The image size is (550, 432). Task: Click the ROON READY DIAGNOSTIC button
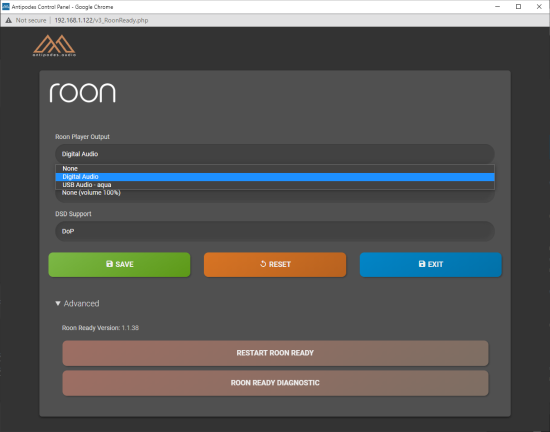[x=275, y=383]
